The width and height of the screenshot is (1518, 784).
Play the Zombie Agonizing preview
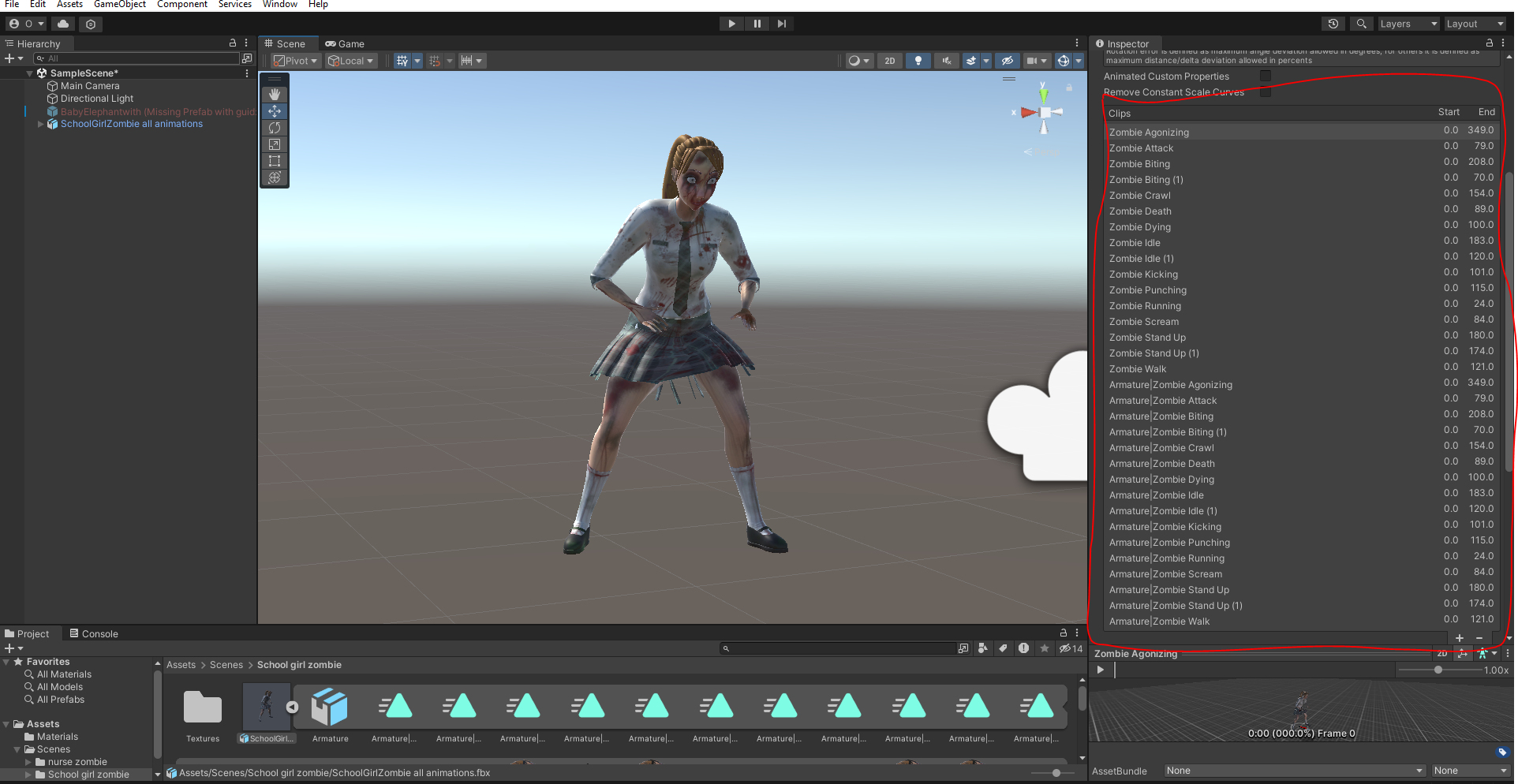tap(1101, 670)
